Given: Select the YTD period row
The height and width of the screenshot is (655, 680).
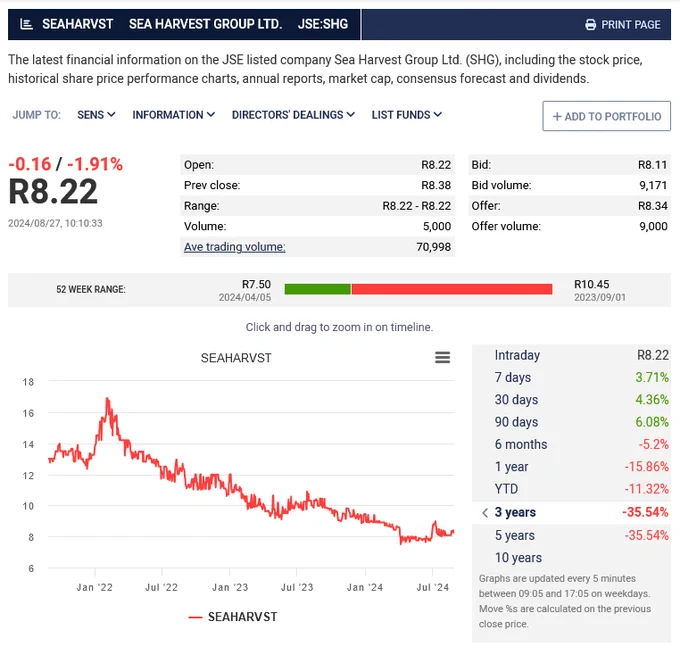Looking at the screenshot, I should [571, 489].
